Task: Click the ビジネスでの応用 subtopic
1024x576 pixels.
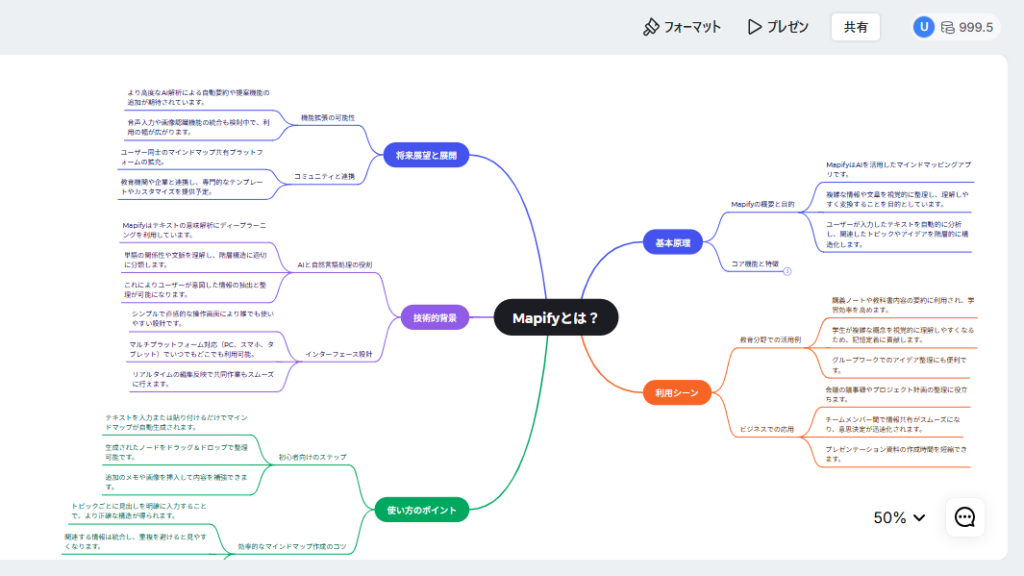Action: (x=767, y=429)
